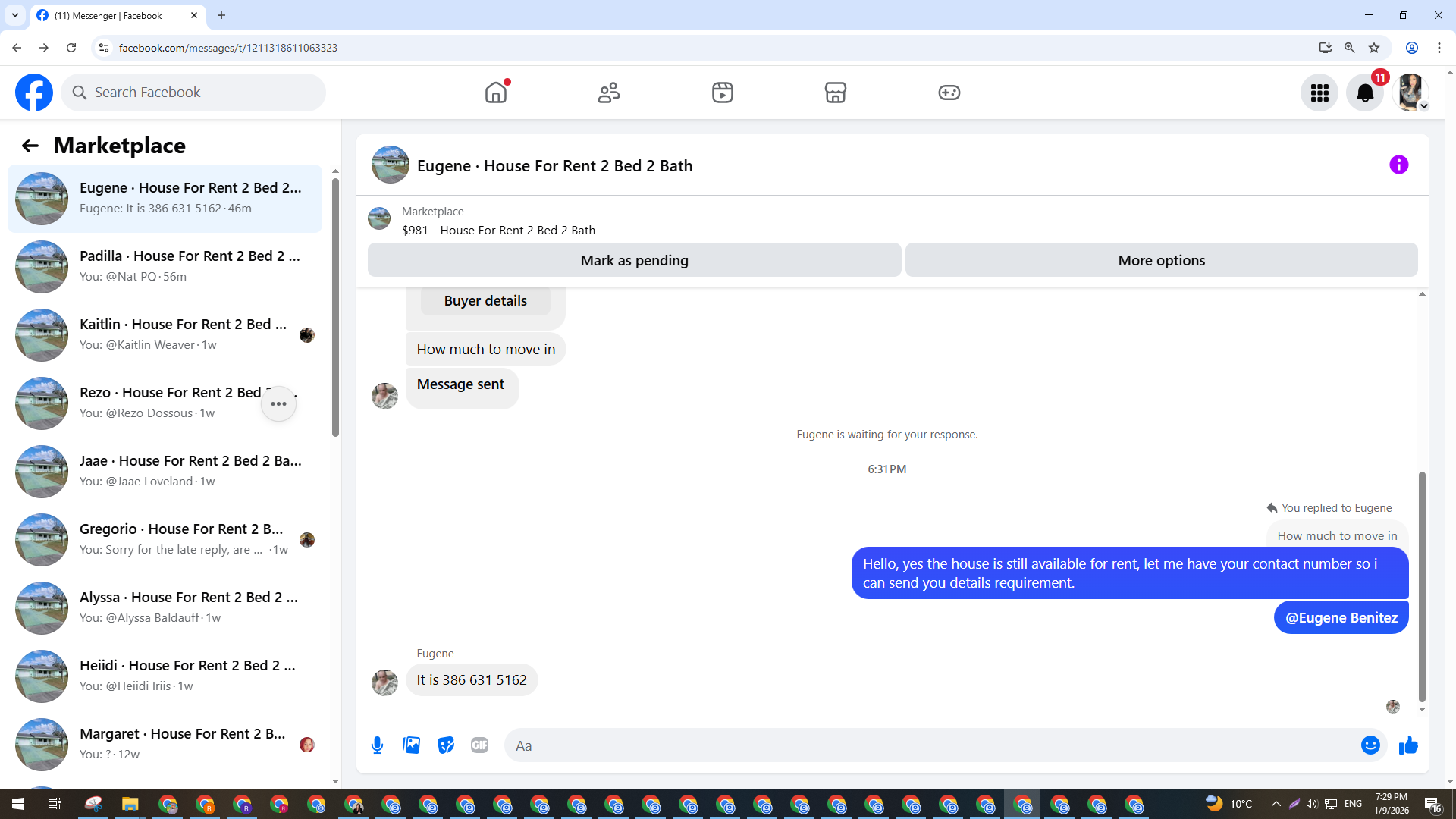
Task: Open the emoji picker in message box
Action: pyautogui.click(x=1370, y=745)
